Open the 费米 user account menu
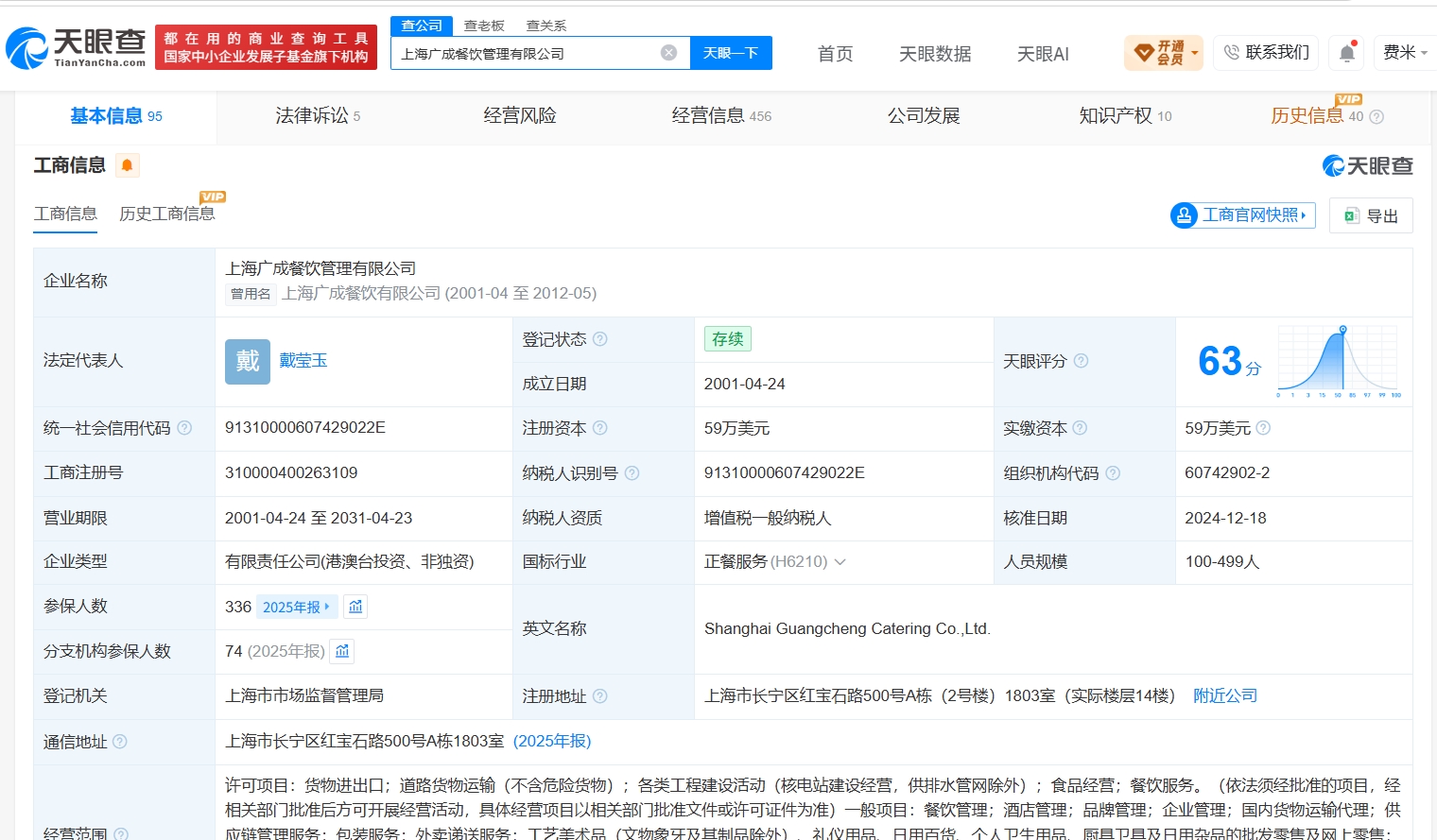1437x840 pixels. [1405, 53]
